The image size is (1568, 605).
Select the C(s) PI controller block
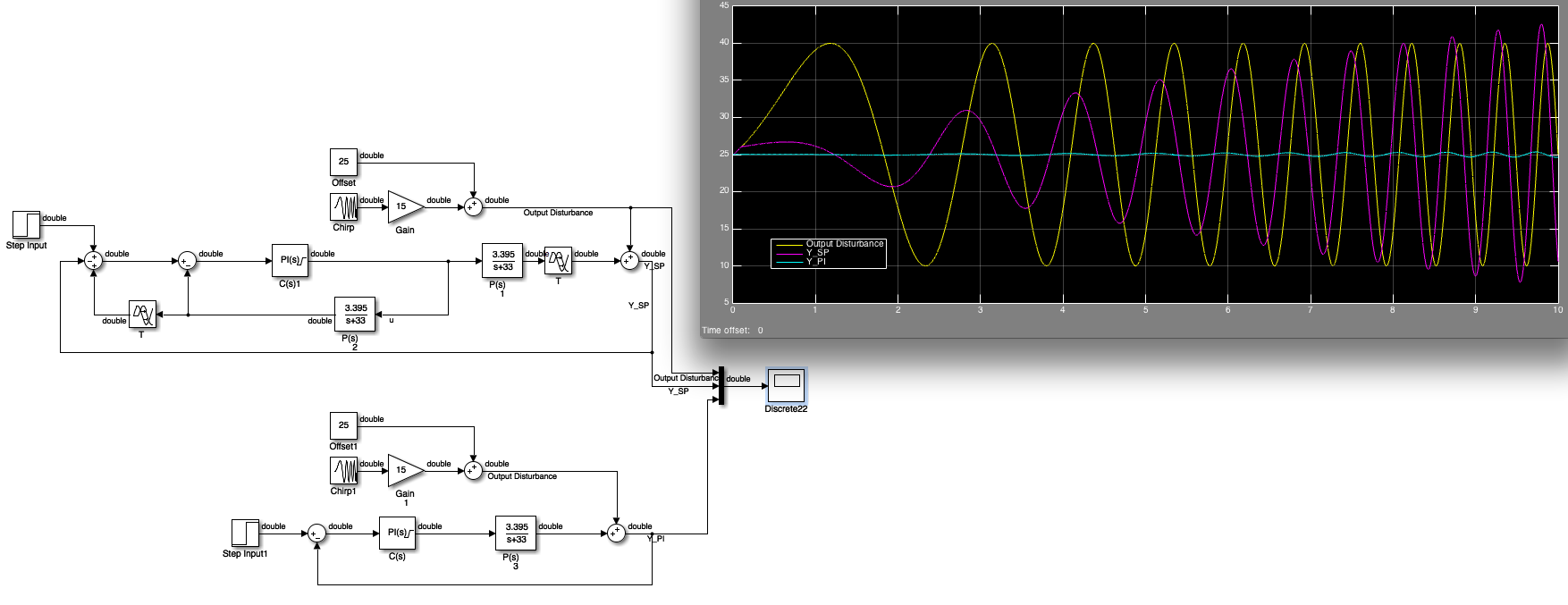[397, 534]
